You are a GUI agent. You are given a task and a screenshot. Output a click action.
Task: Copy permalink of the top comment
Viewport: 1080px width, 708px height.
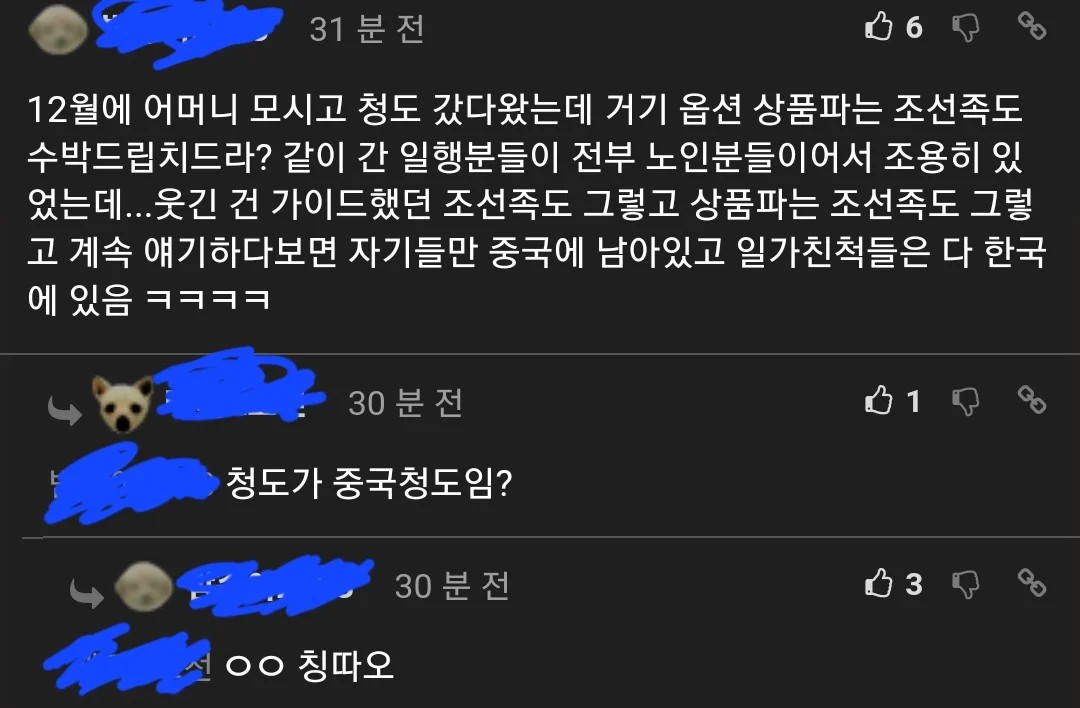tap(1032, 27)
